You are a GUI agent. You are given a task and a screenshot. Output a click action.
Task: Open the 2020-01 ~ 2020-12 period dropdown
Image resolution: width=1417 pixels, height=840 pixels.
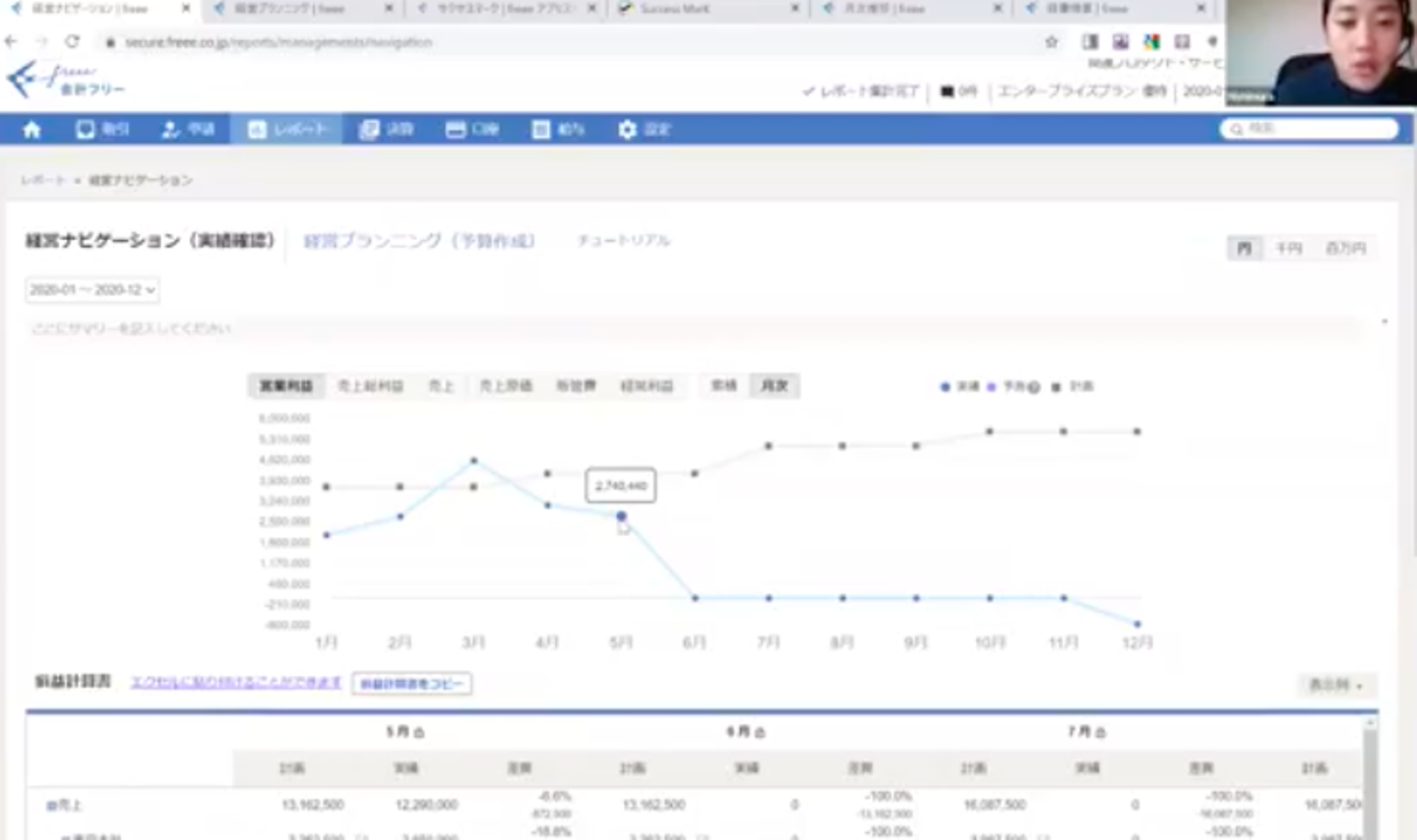coord(92,289)
